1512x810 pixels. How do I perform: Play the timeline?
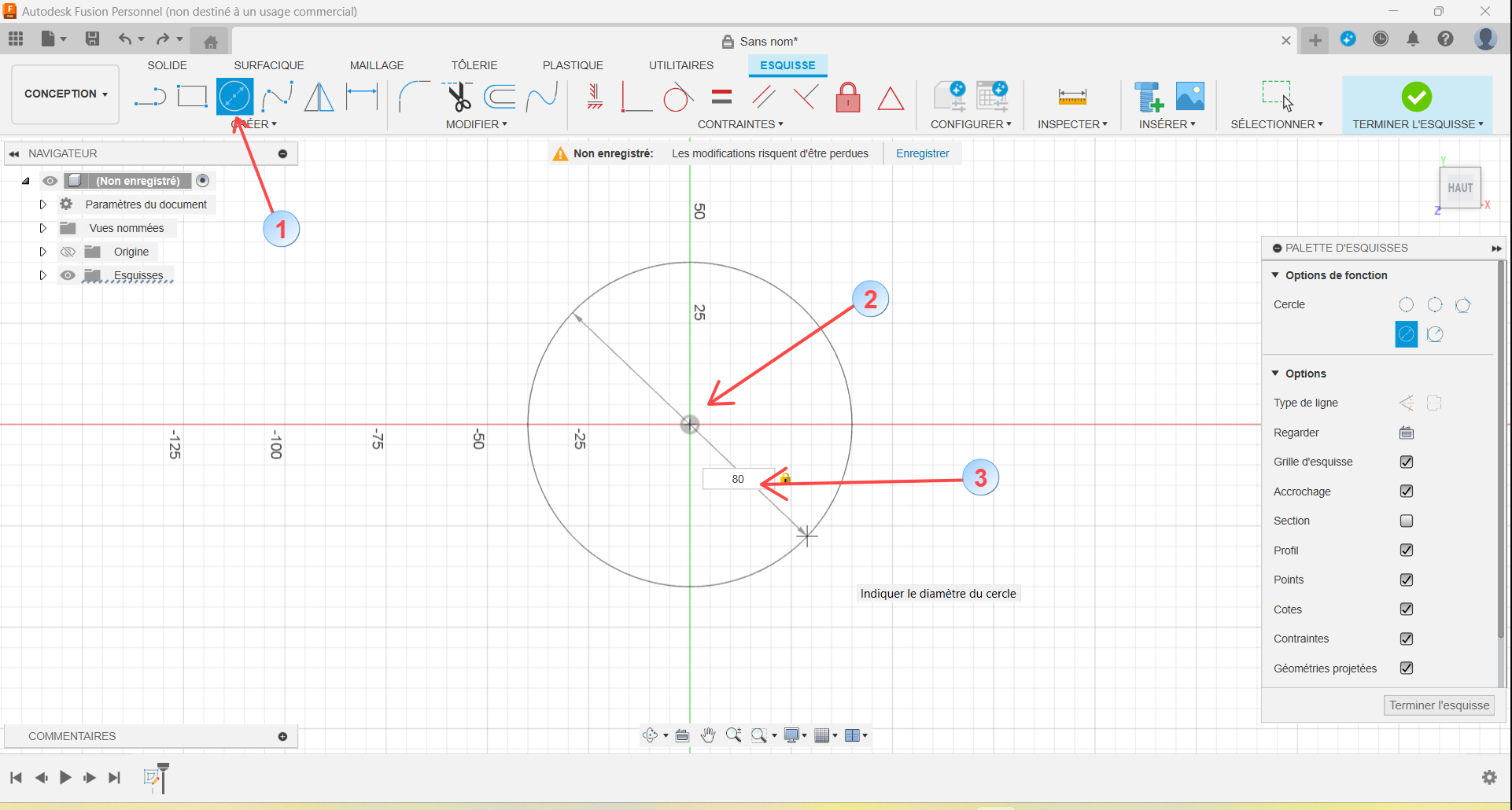coord(65,778)
